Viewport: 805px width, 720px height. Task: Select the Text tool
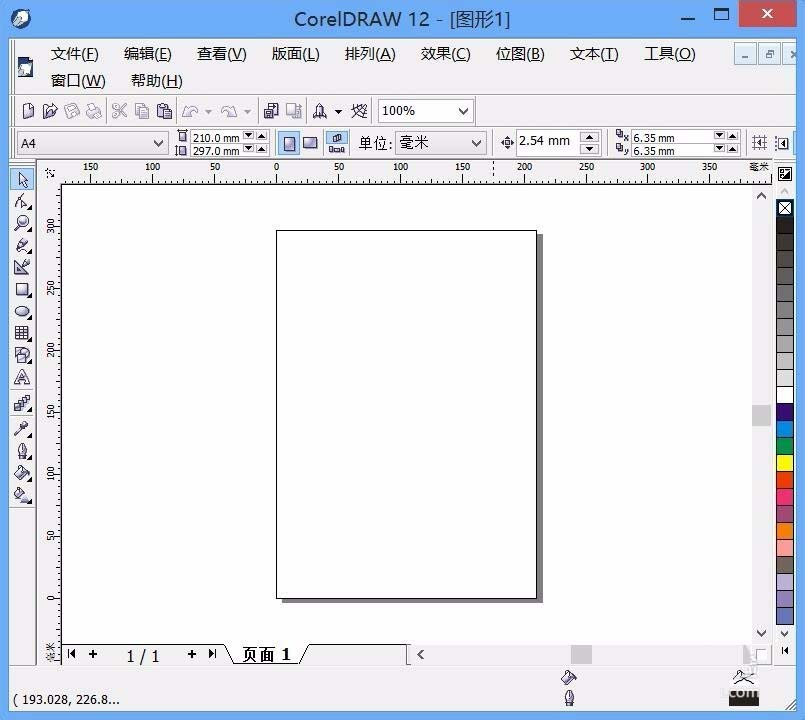22,377
